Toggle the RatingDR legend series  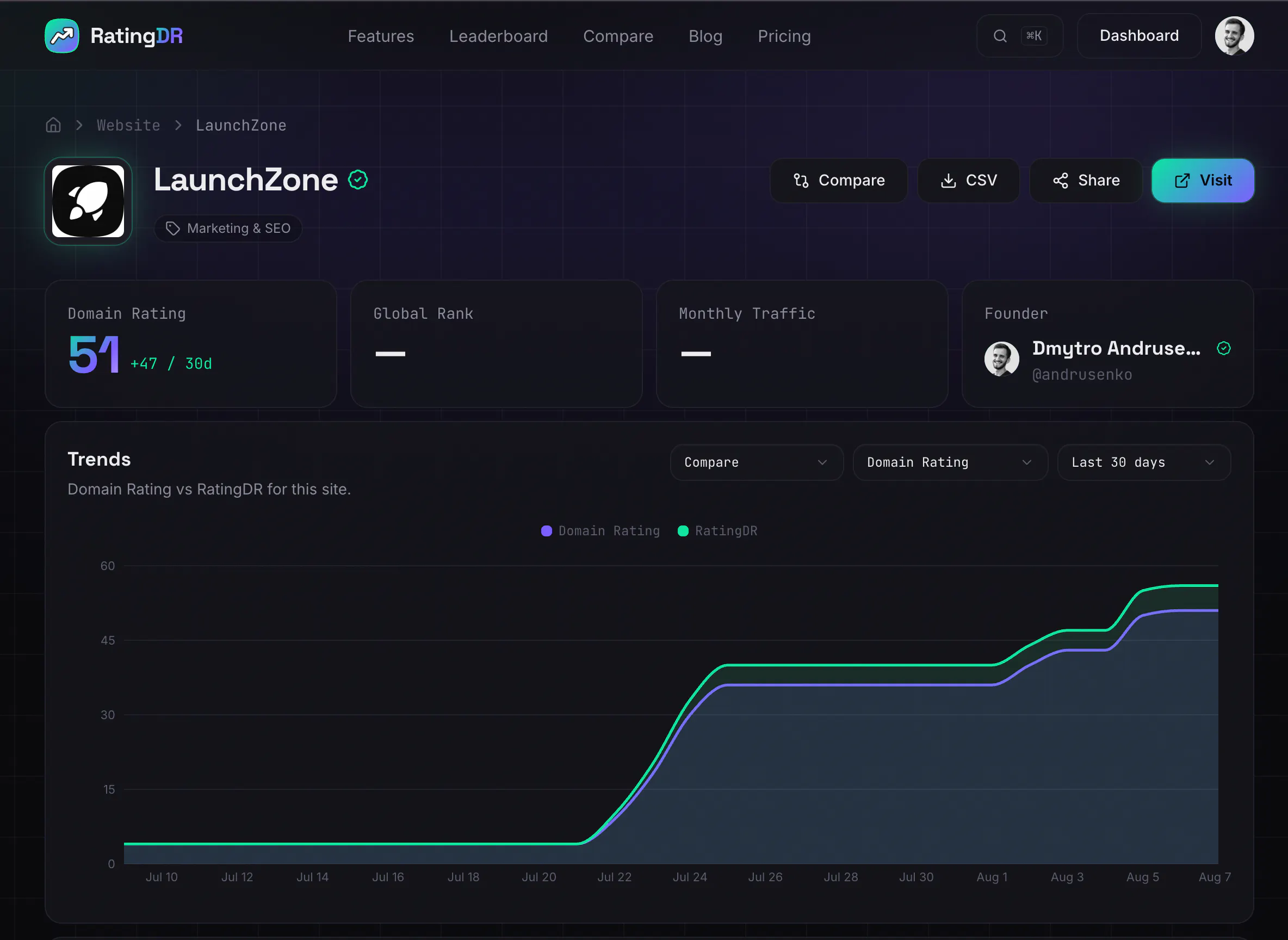click(717, 531)
